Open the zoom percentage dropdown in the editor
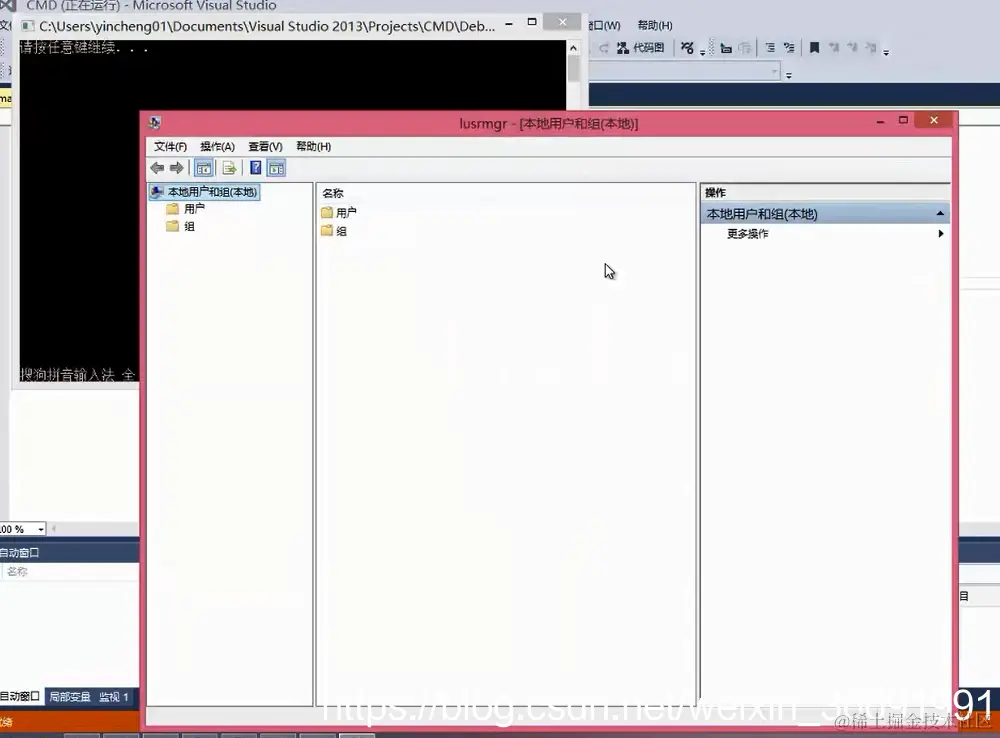The image size is (1000, 738). [41, 529]
